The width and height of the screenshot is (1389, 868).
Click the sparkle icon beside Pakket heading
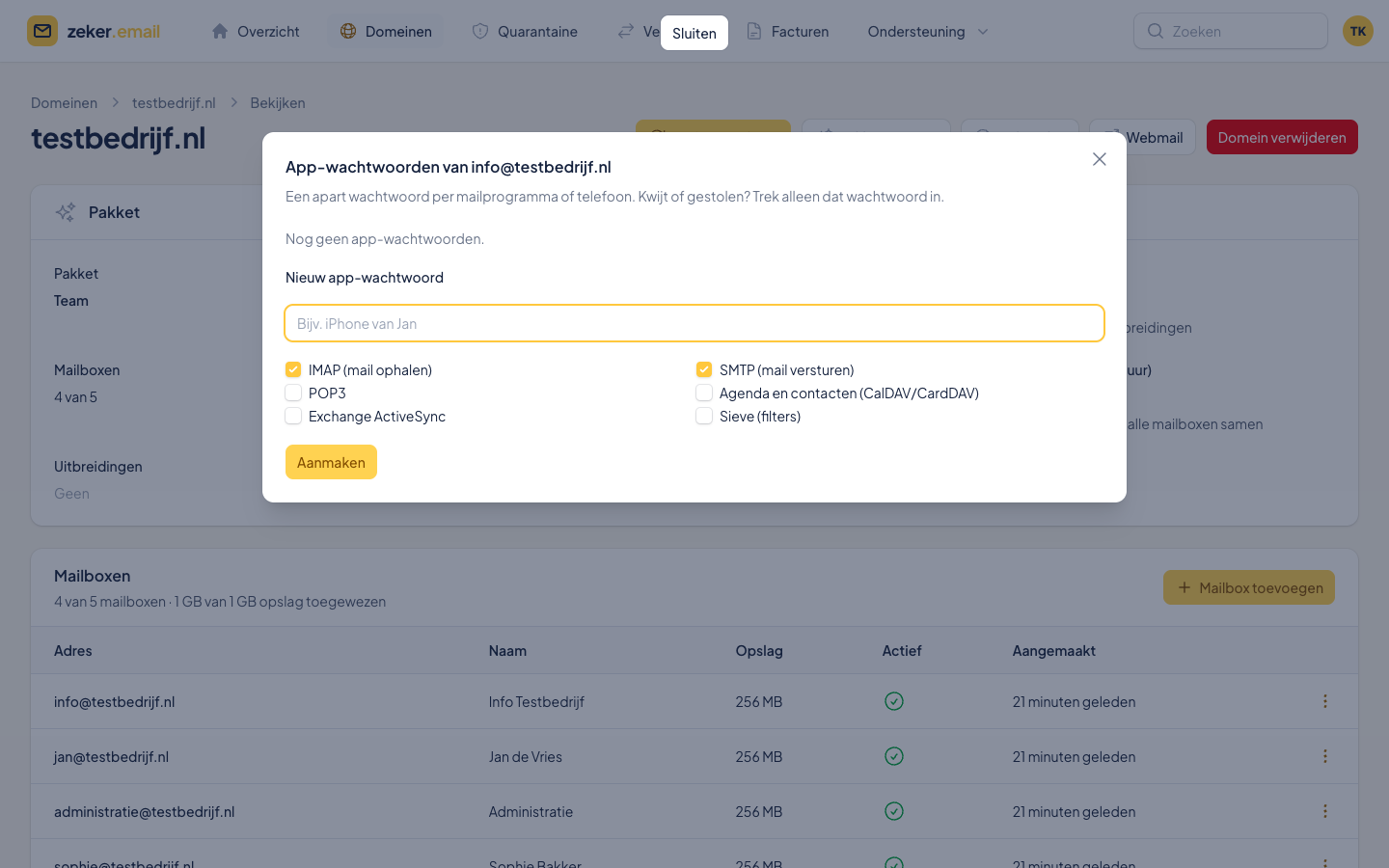click(x=66, y=212)
